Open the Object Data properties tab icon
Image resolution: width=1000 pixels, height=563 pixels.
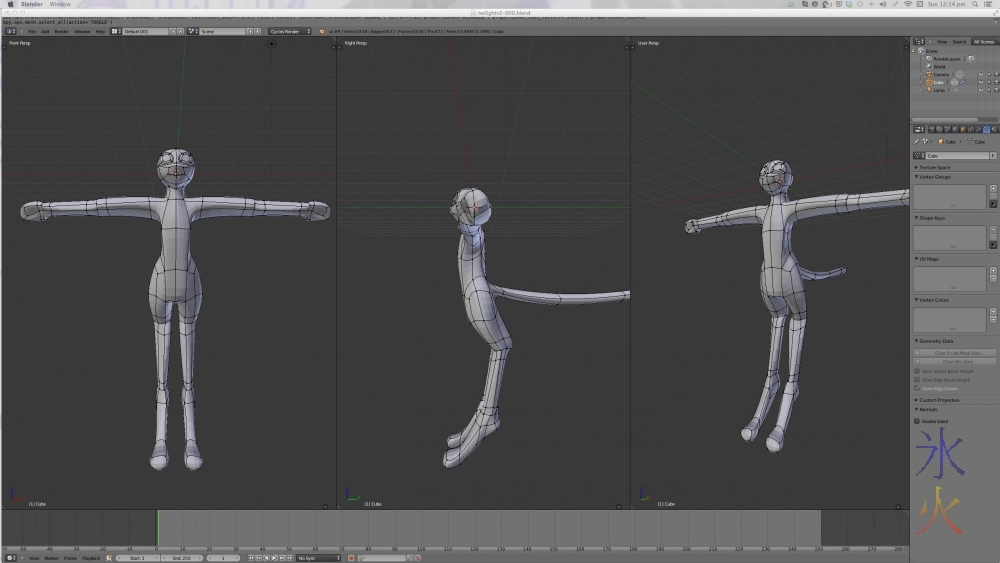(986, 129)
